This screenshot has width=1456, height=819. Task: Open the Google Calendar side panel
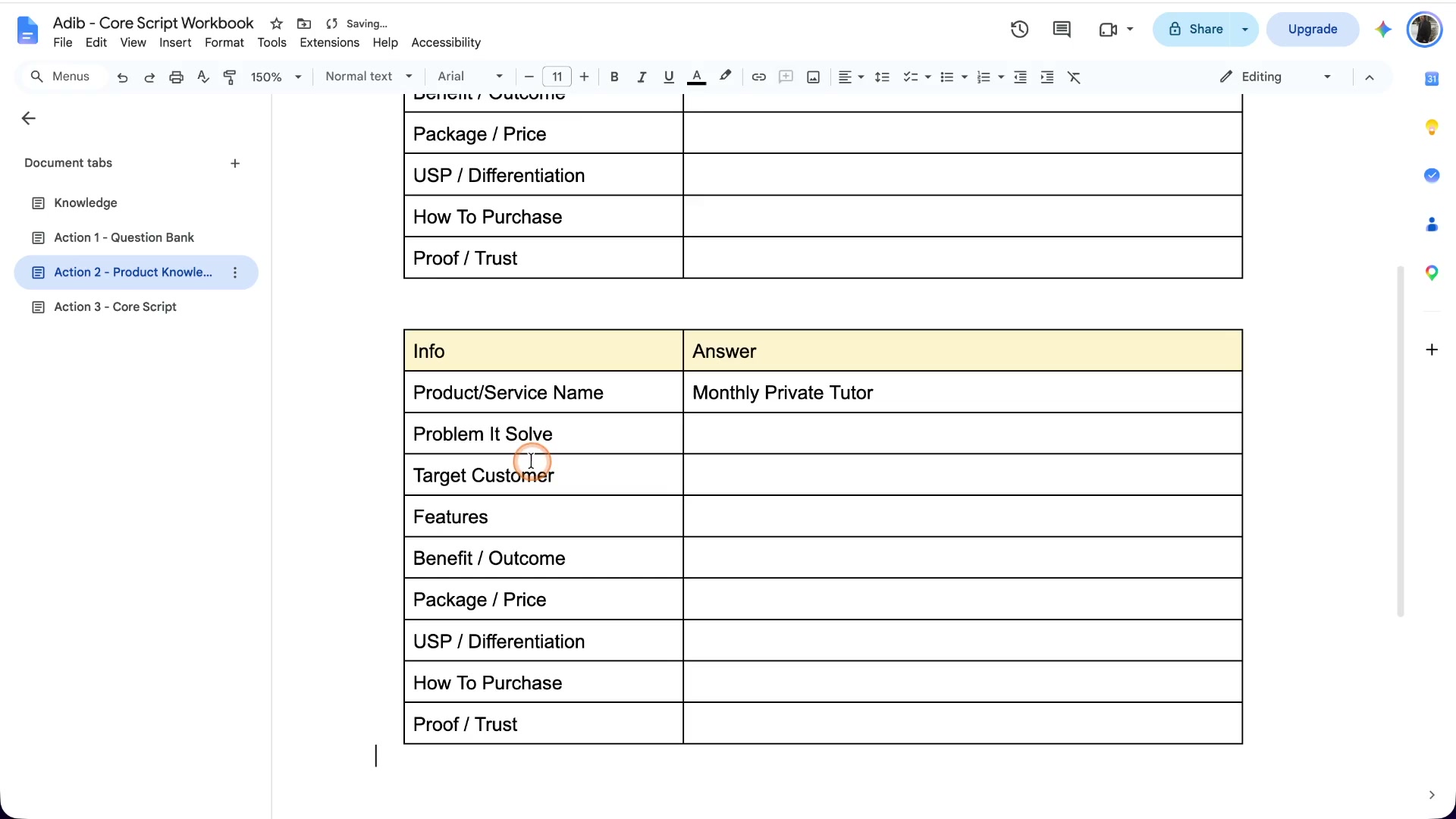tap(1432, 78)
